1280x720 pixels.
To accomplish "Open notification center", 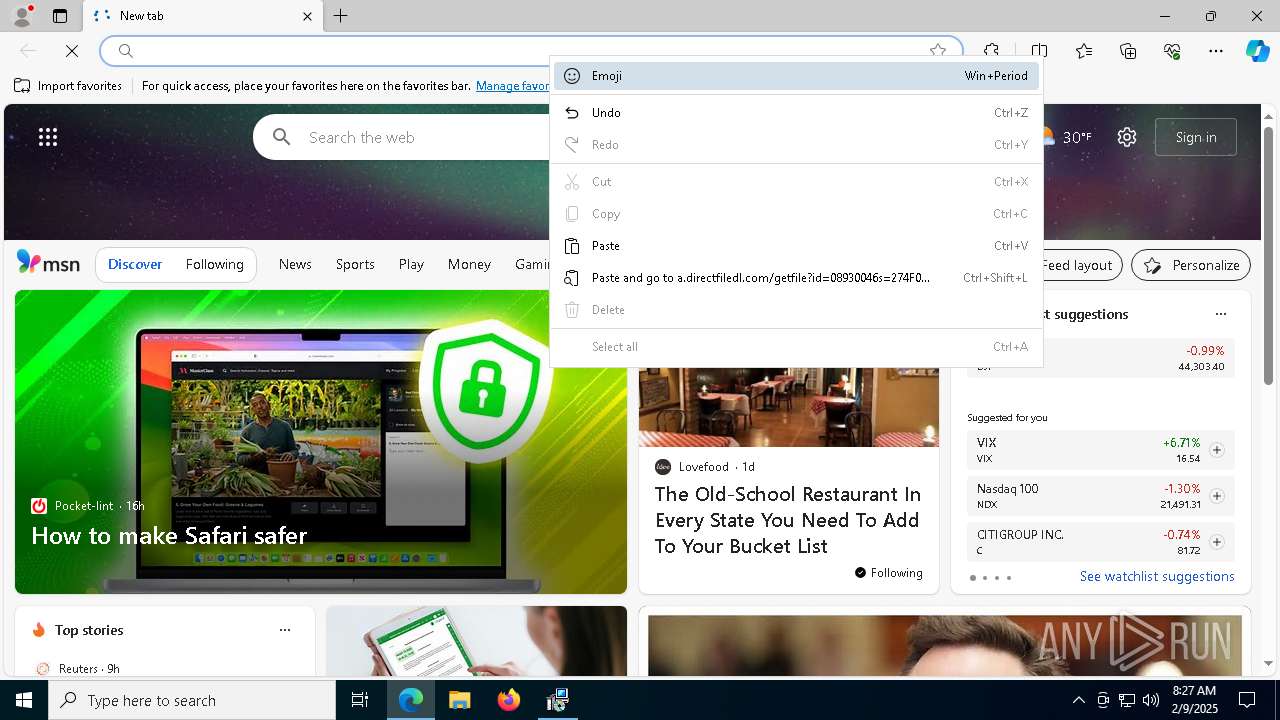I will [1247, 700].
